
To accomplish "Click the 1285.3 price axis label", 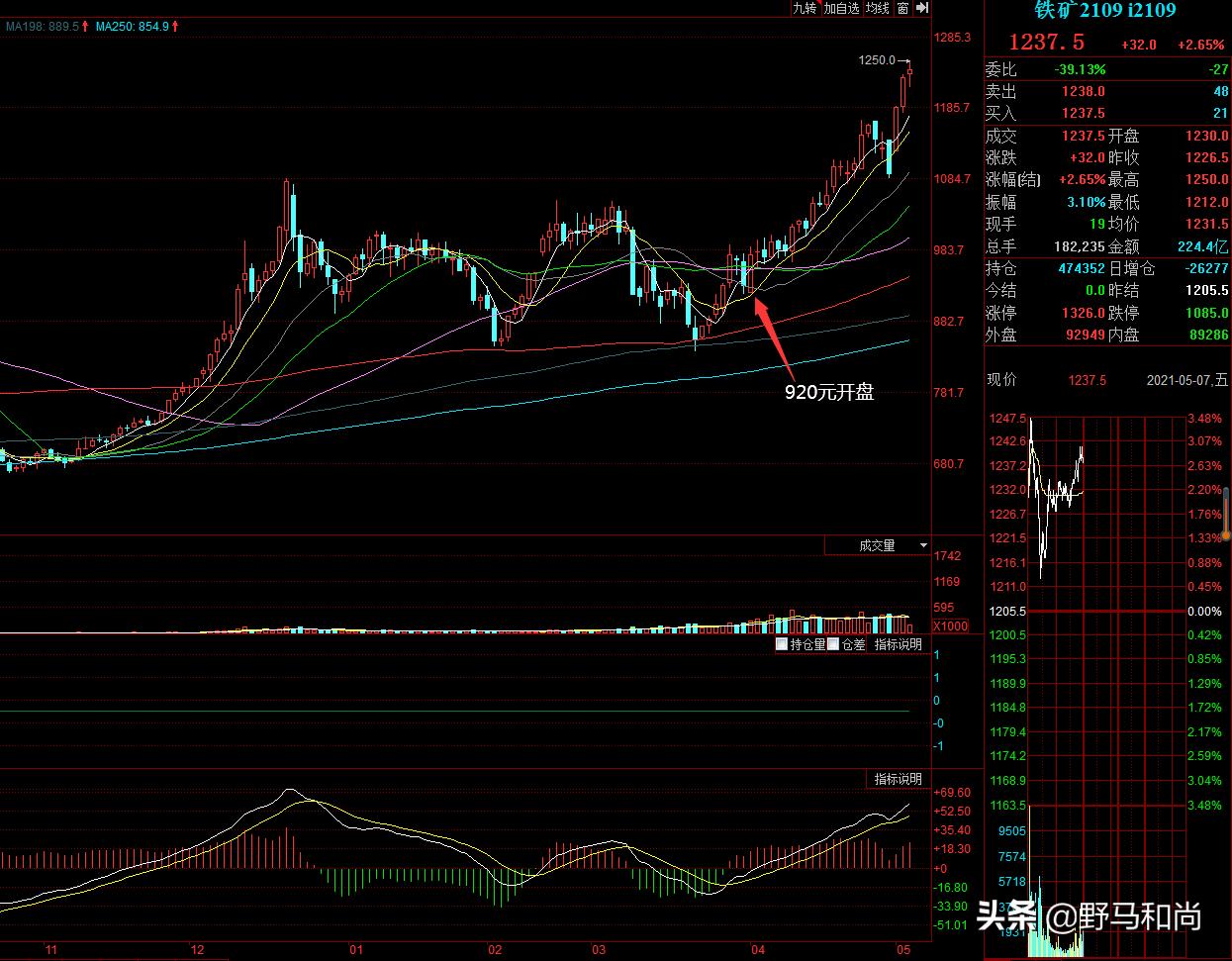I will (x=952, y=38).
